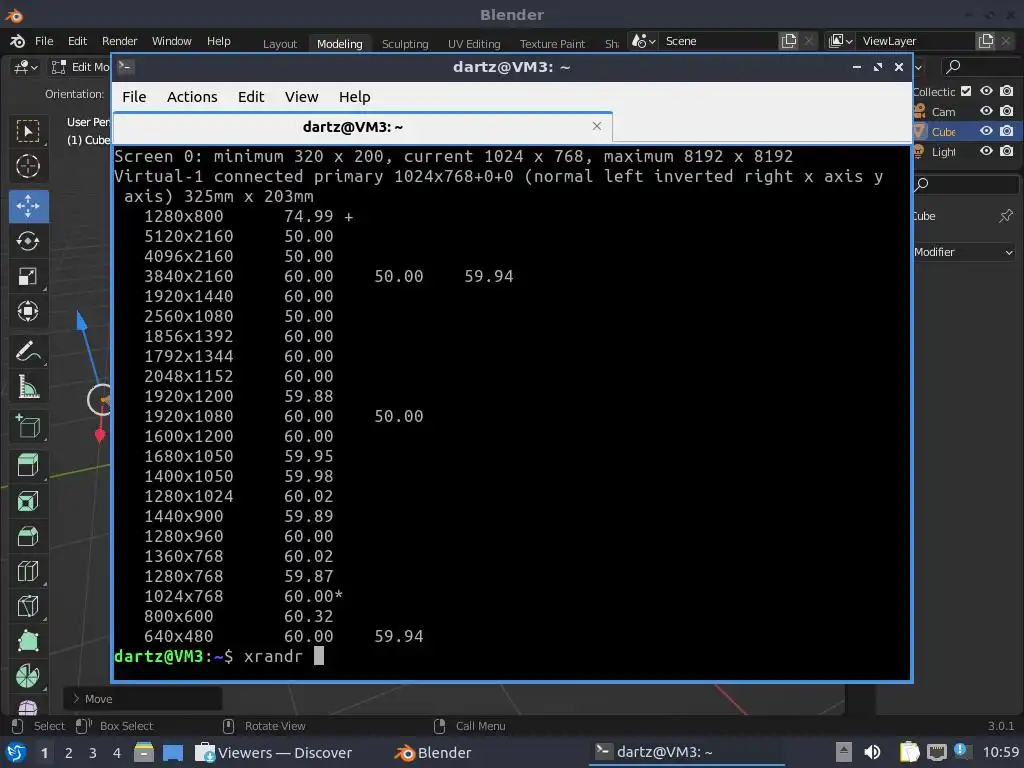
Task: Open the Edit Mode dropdown
Action: (80, 67)
